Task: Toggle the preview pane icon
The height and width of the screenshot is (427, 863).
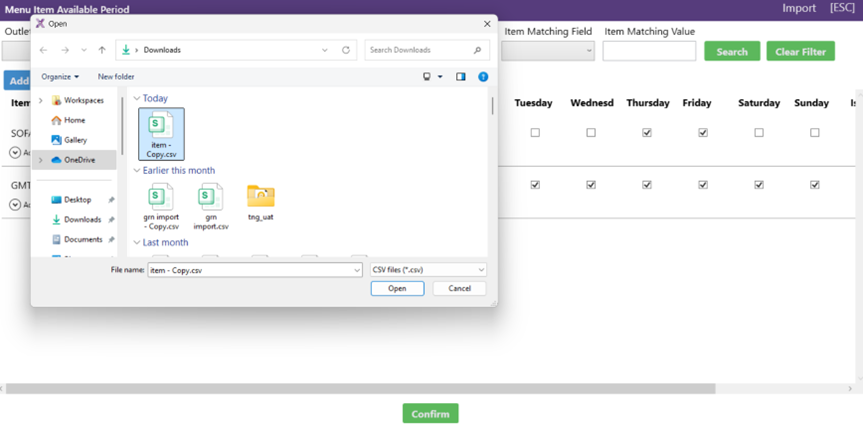Action: click(x=461, y=77)
